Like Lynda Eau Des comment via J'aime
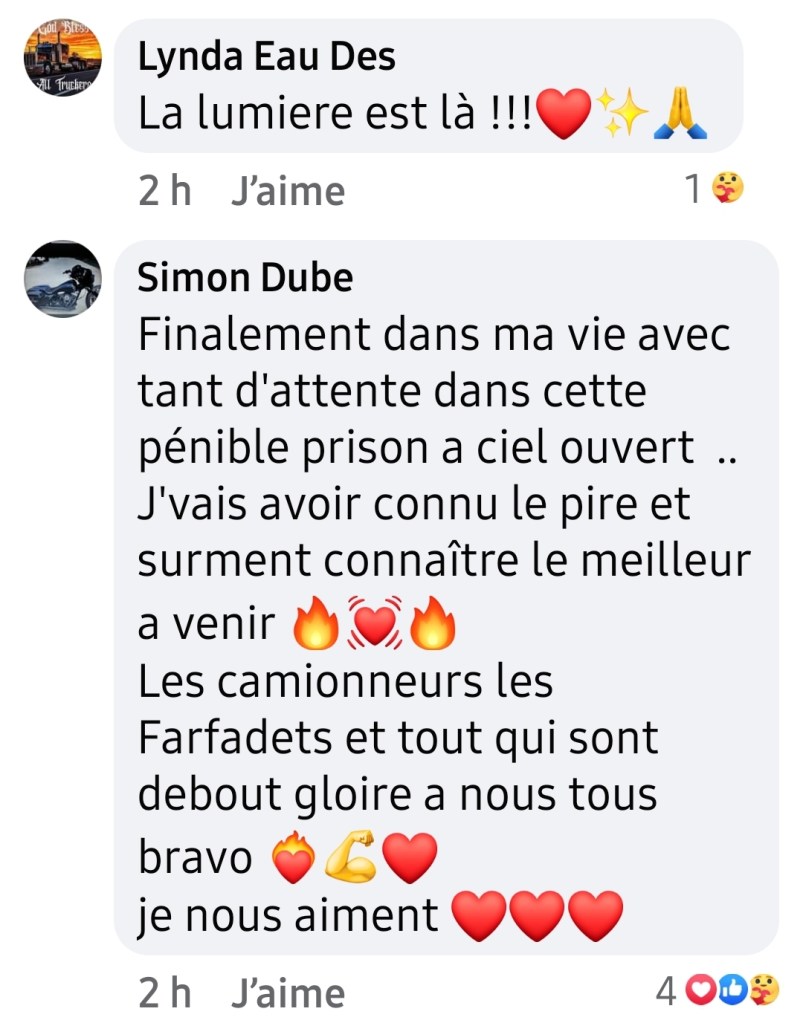 [x=288, y=191]
